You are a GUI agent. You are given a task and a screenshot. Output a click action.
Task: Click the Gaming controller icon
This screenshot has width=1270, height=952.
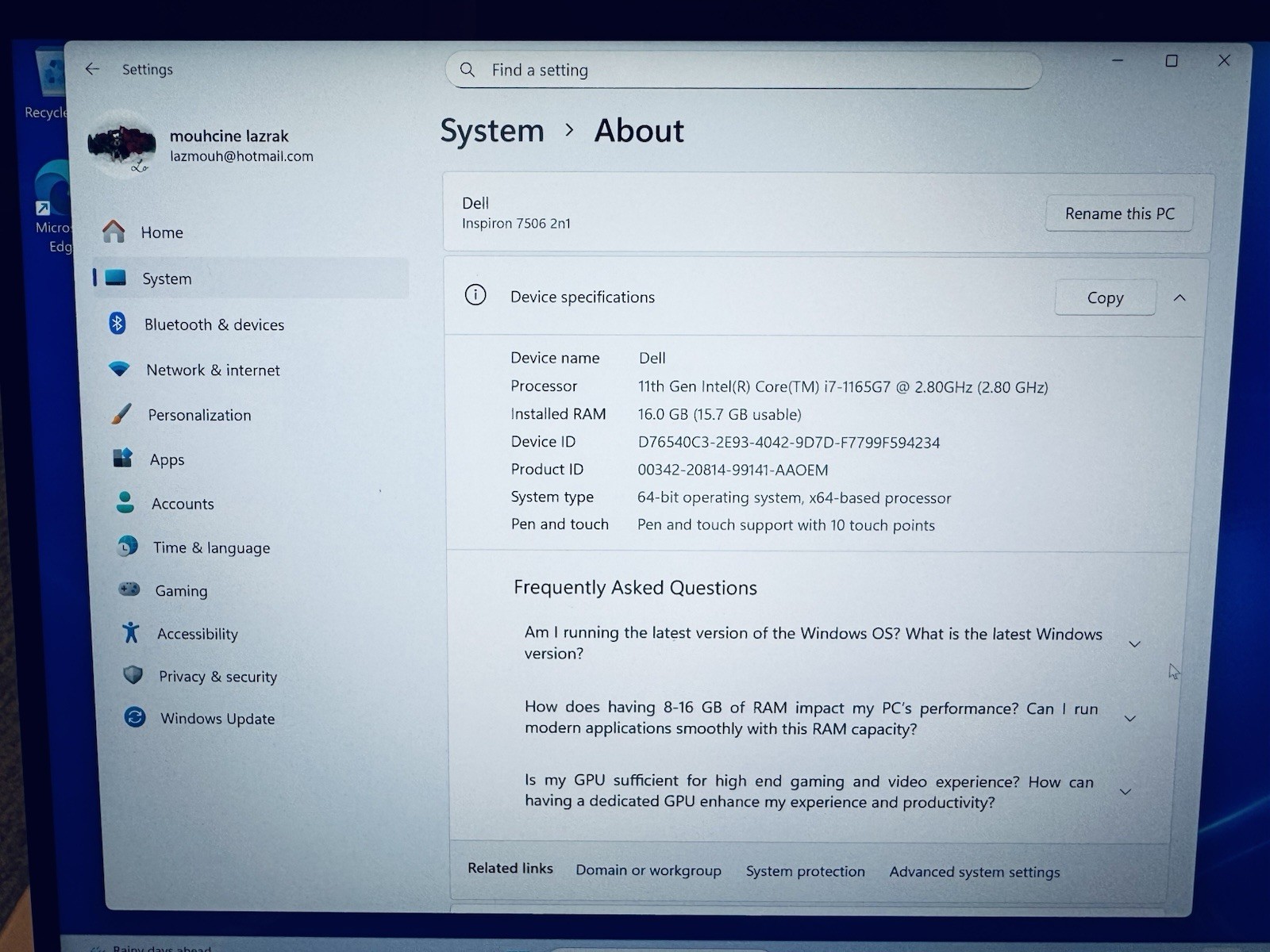(129, 589)
